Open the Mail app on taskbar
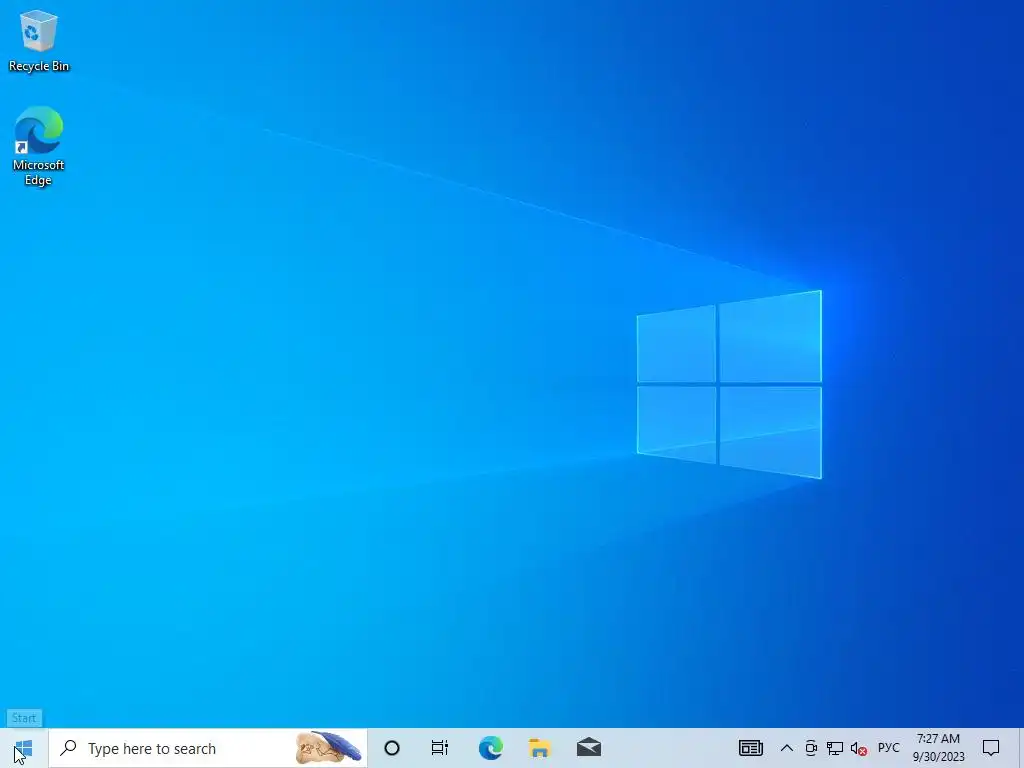1024x768 pixels. coord(588,748)
